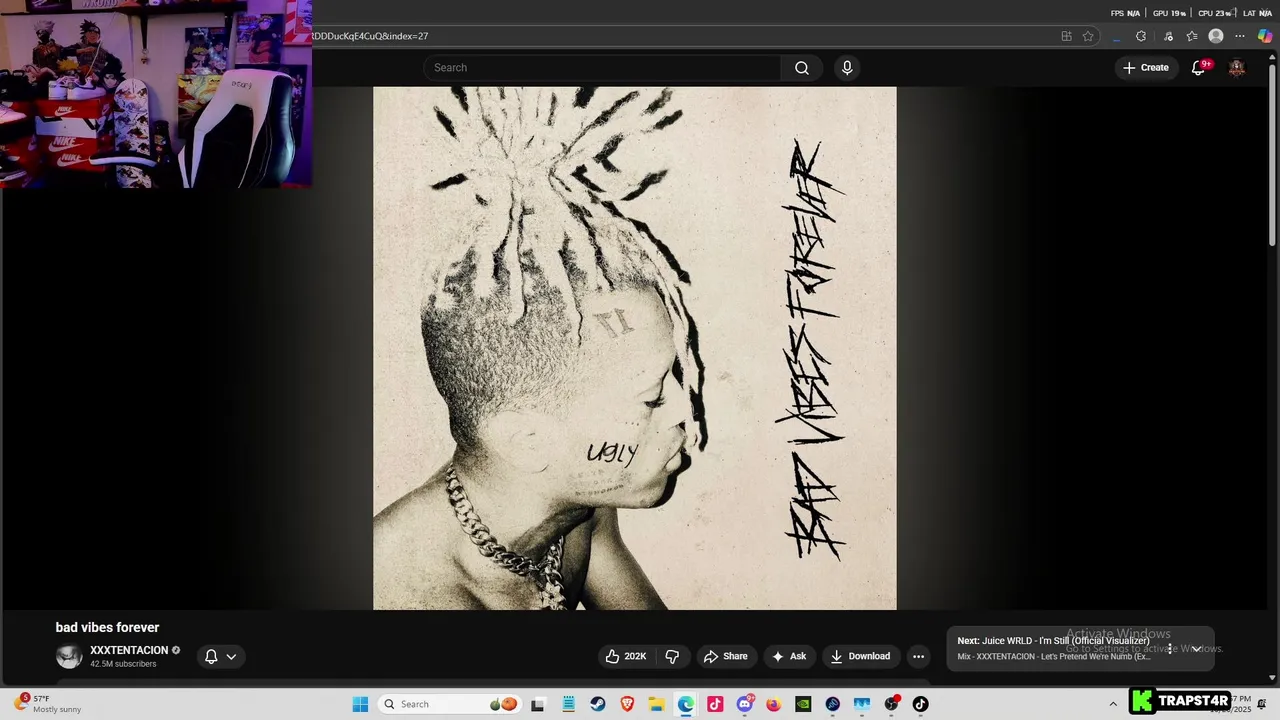
Task: Open the pink TikTok icon in the taskbar
Action: (715, 704)
